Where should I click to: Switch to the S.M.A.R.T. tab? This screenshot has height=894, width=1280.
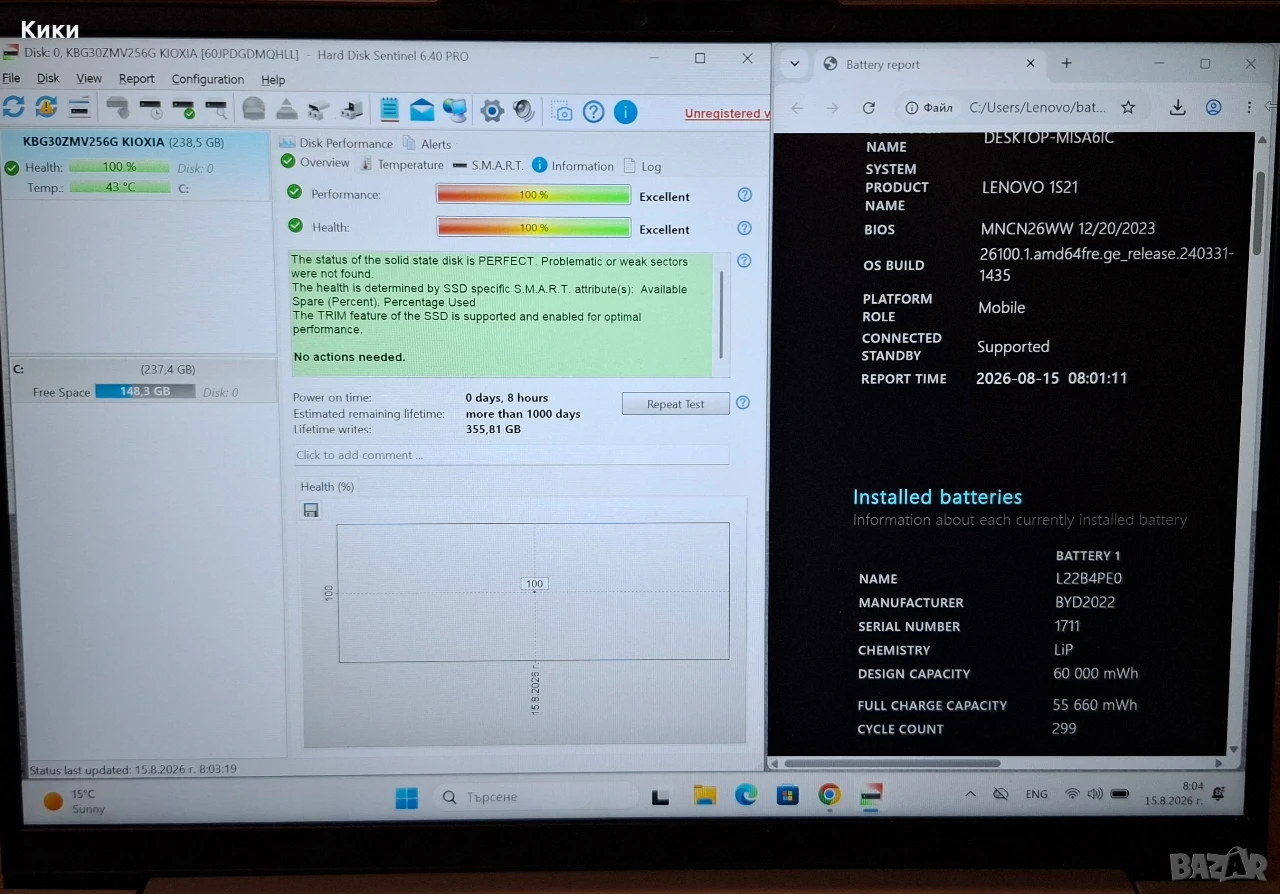[x=488, y=165]
